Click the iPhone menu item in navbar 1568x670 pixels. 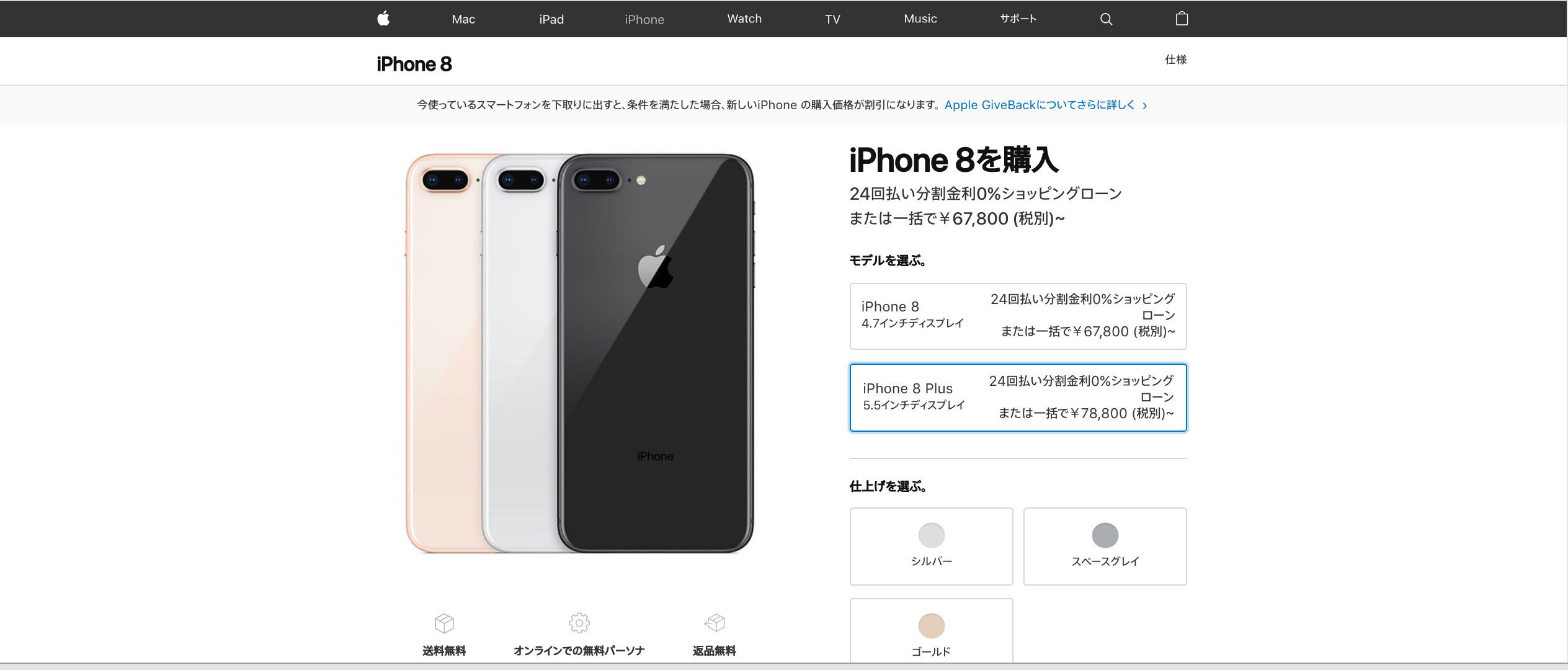click(x=644, y=18)
